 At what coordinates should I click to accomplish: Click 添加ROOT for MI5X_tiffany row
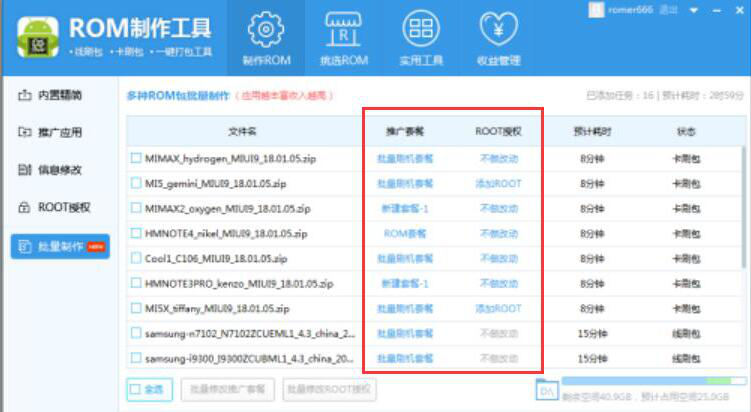click(499, 309)
